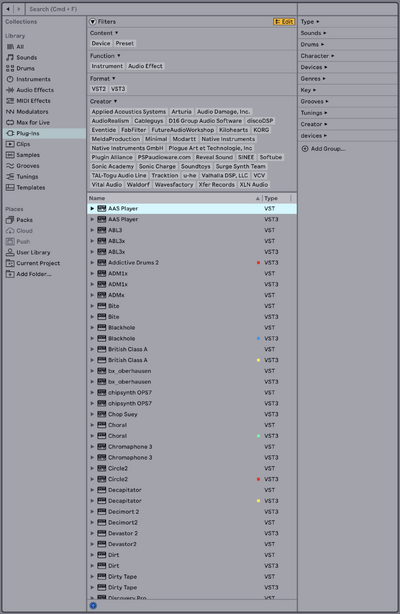Open the Templates category
The height and width of the screenshot is (614, 400).
click(x=31, y=188)
